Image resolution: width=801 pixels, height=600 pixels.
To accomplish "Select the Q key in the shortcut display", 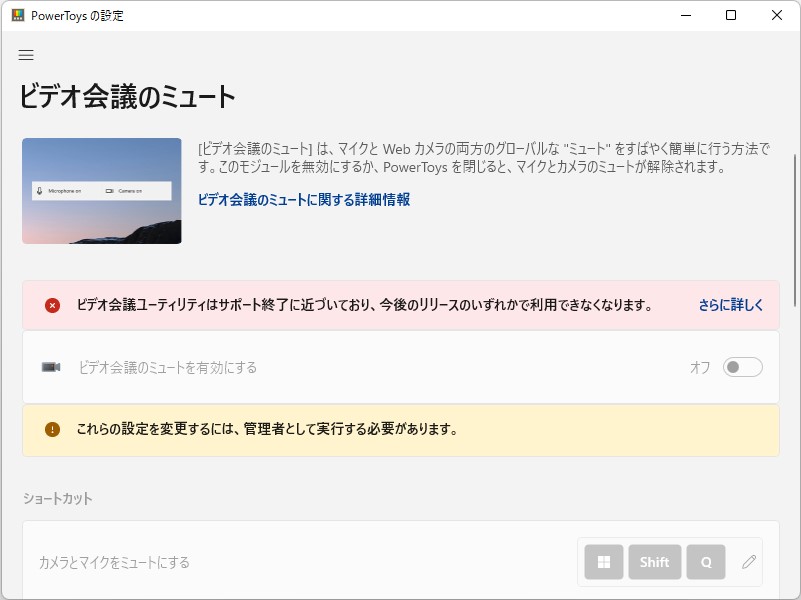I will pos(705,562).
